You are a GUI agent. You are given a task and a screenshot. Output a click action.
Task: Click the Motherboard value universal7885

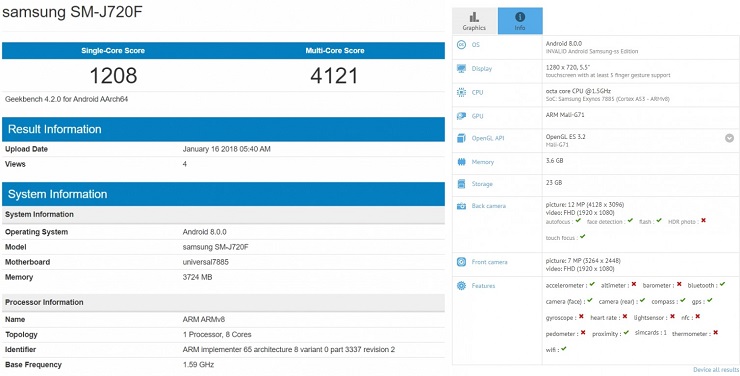tap(205, 262)
